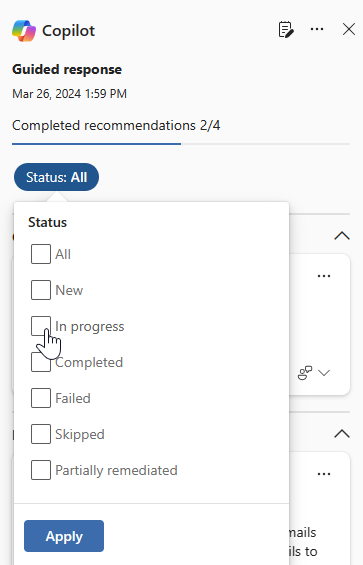Viewport: 363px width, 565px height.
Task: Tick the Skipped checkbox
Action: coord(41,434)
